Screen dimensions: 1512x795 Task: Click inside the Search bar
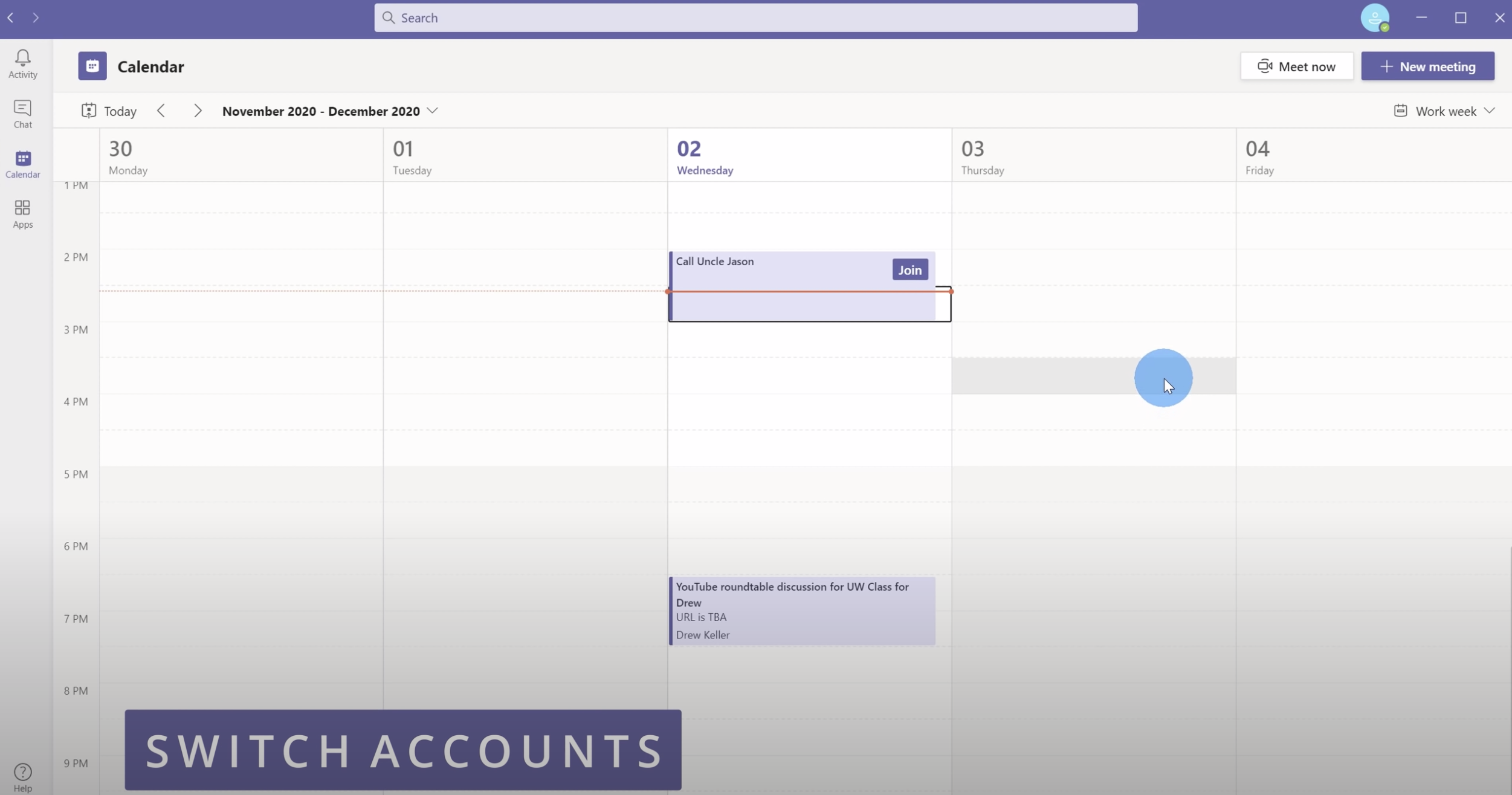[x=755, y=18]
